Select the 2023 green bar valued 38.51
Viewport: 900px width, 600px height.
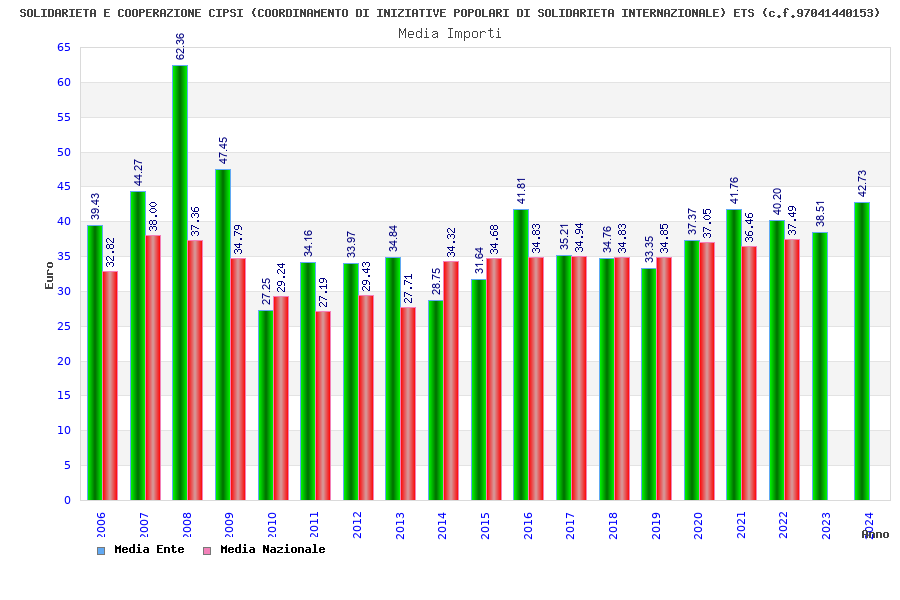(820, 366)
